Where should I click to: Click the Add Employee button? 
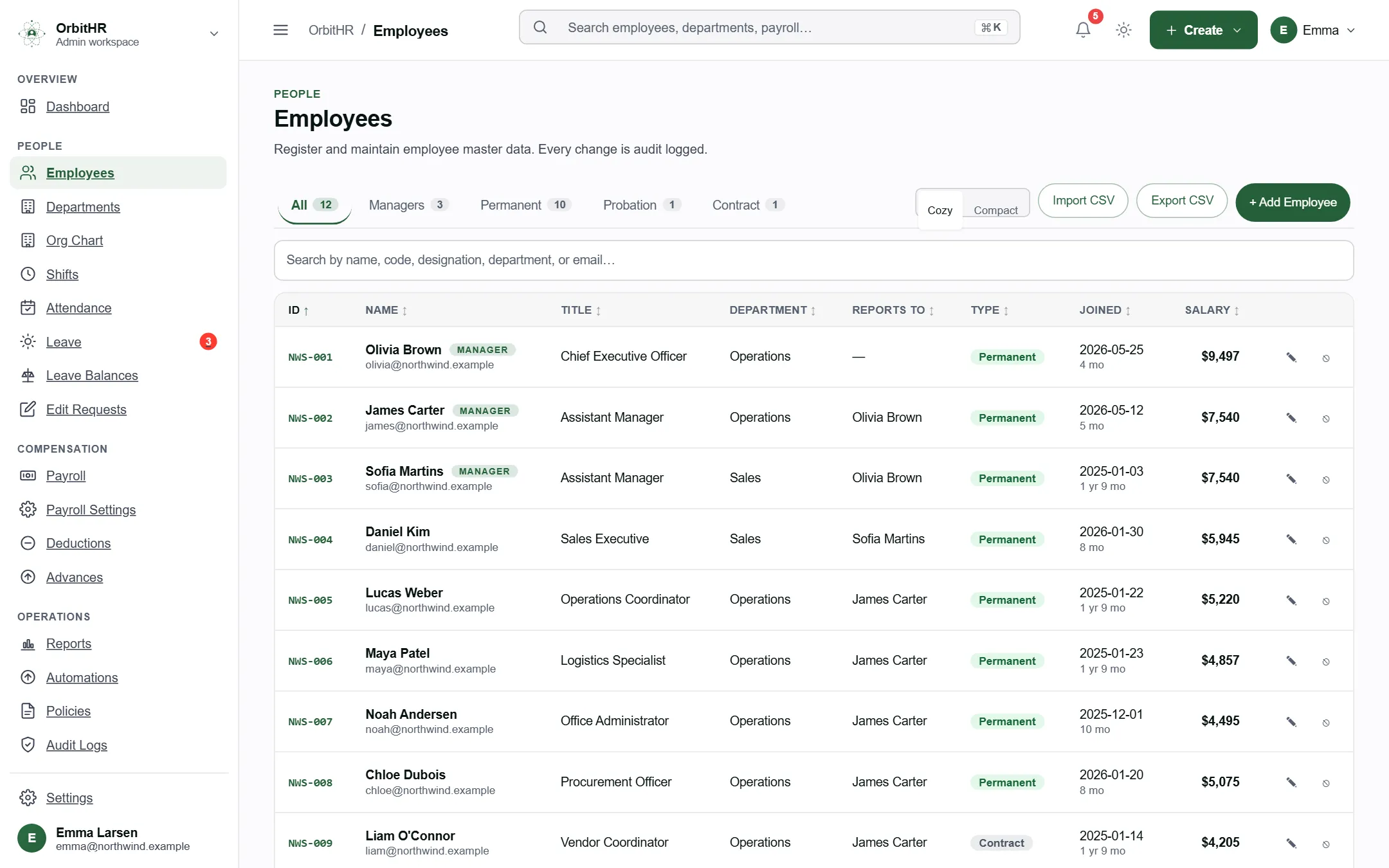pyautogui.click(x=1293, y=202)
